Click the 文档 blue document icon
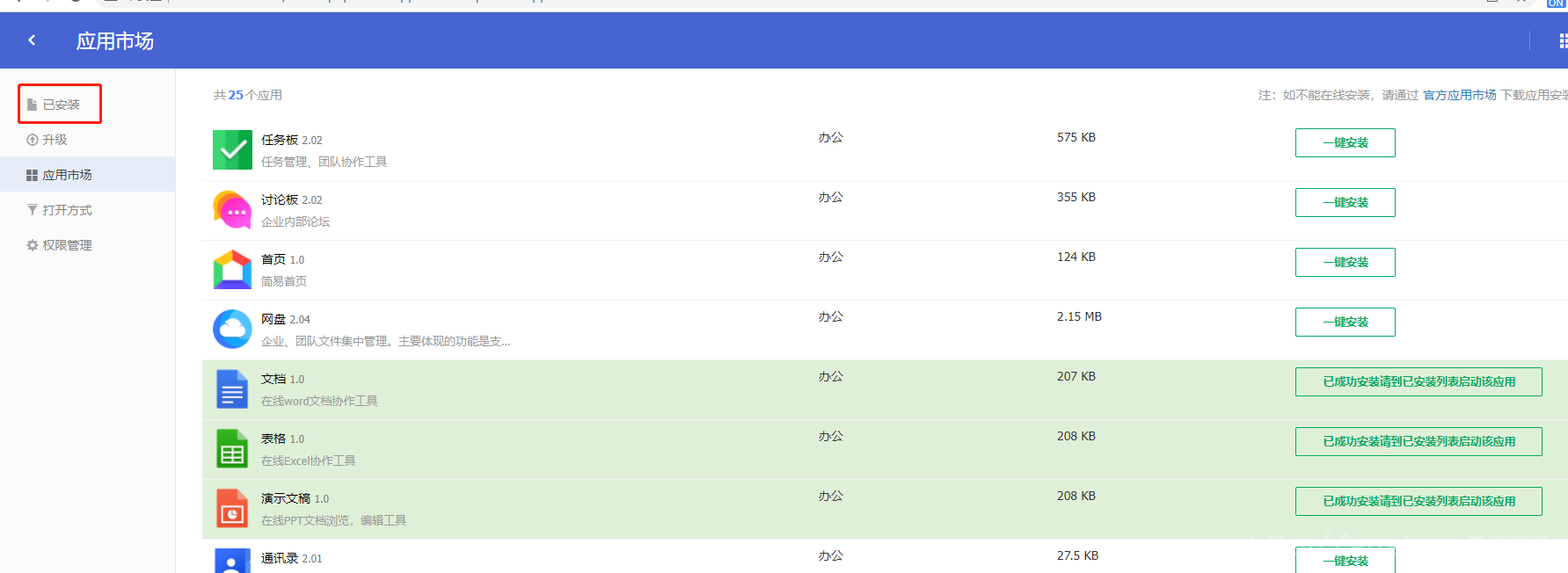 coord(232,388)
